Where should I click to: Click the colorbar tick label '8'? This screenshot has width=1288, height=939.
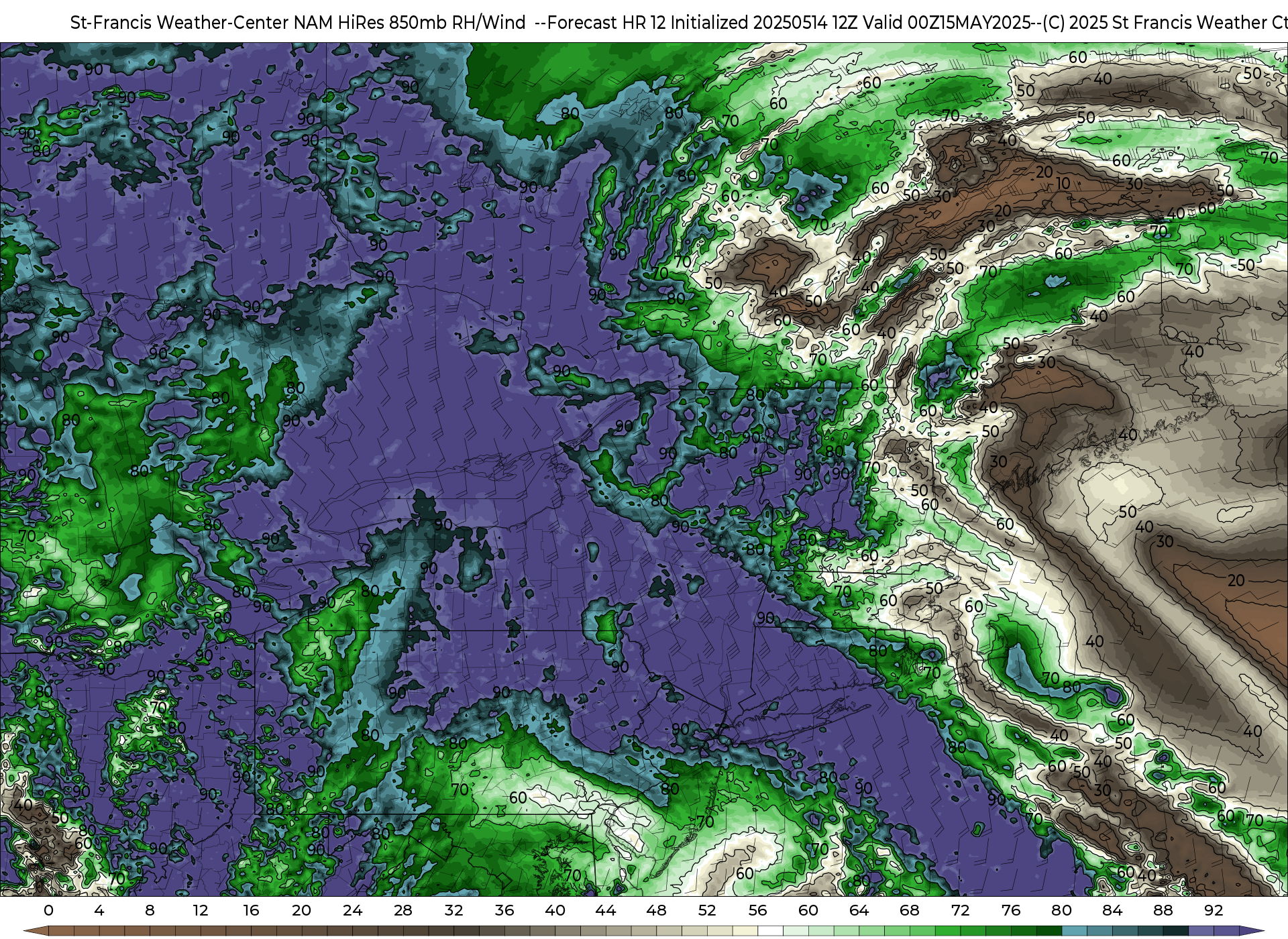point(150,910)
